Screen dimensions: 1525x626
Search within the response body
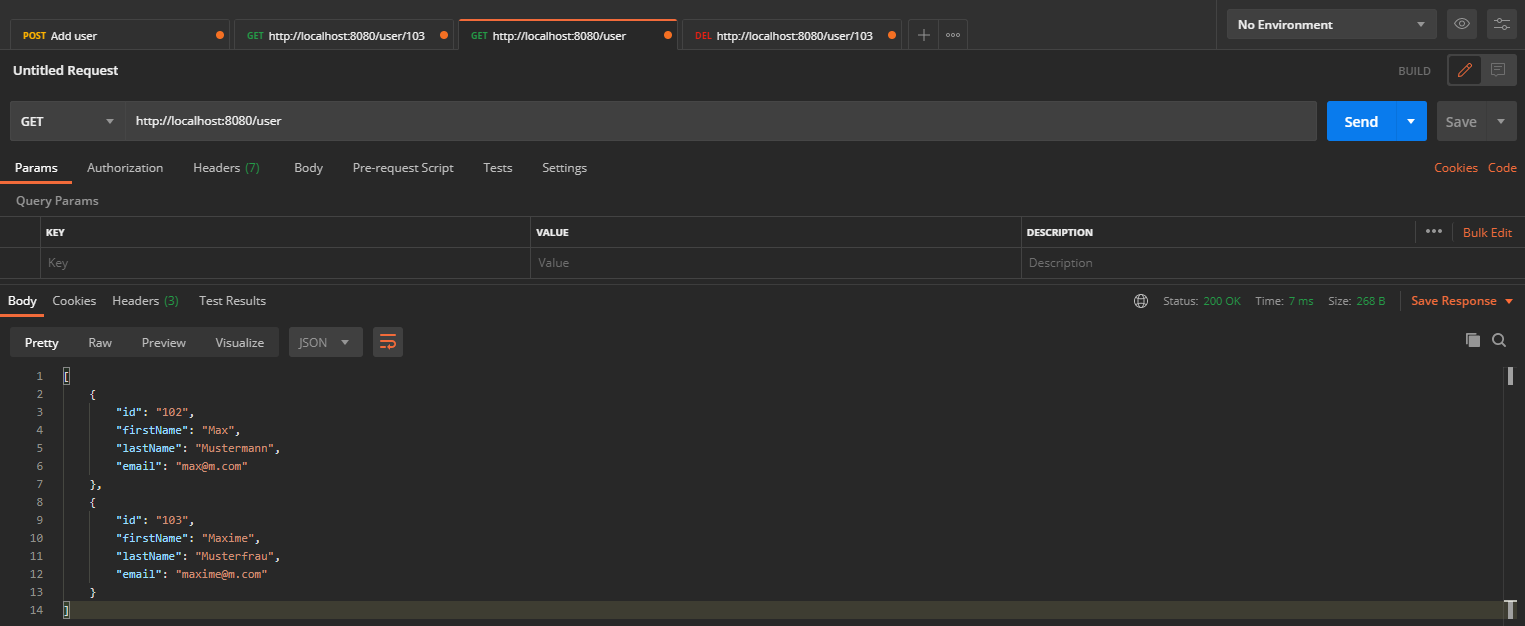point(1499,340)
